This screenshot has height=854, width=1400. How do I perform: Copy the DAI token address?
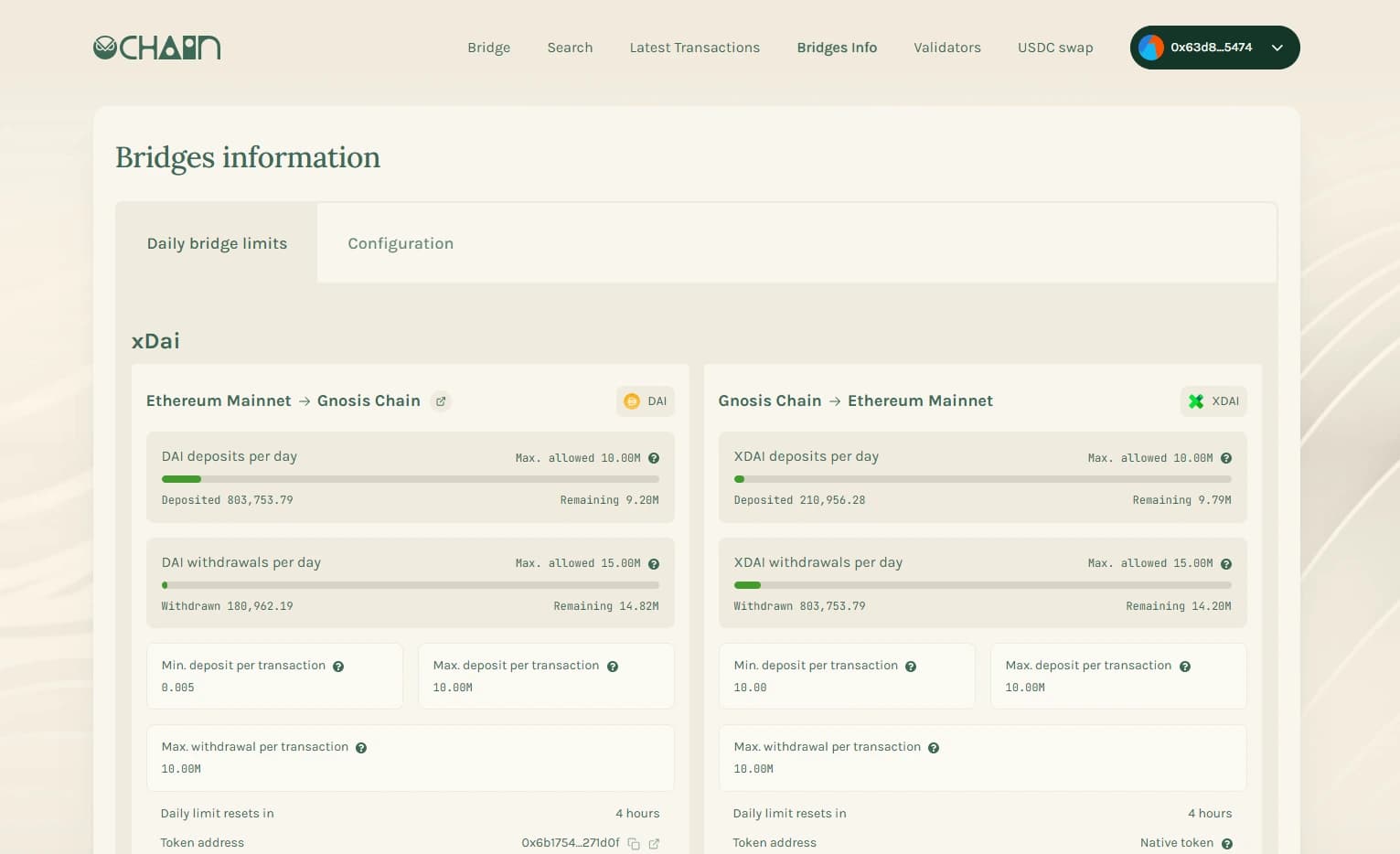tap(634, 844)
